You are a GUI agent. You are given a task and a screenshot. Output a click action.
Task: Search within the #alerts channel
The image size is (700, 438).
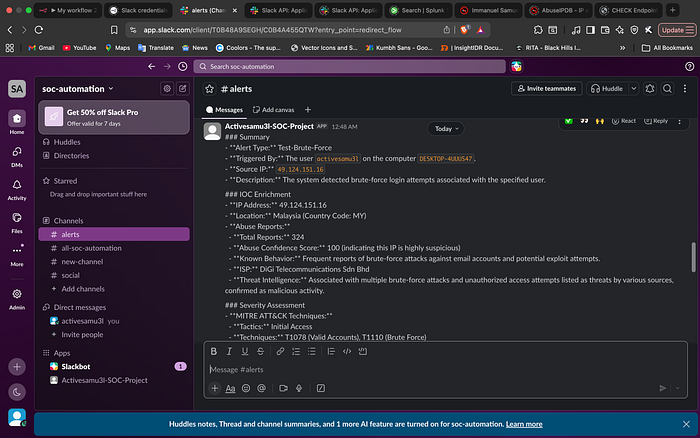(667, 88)
